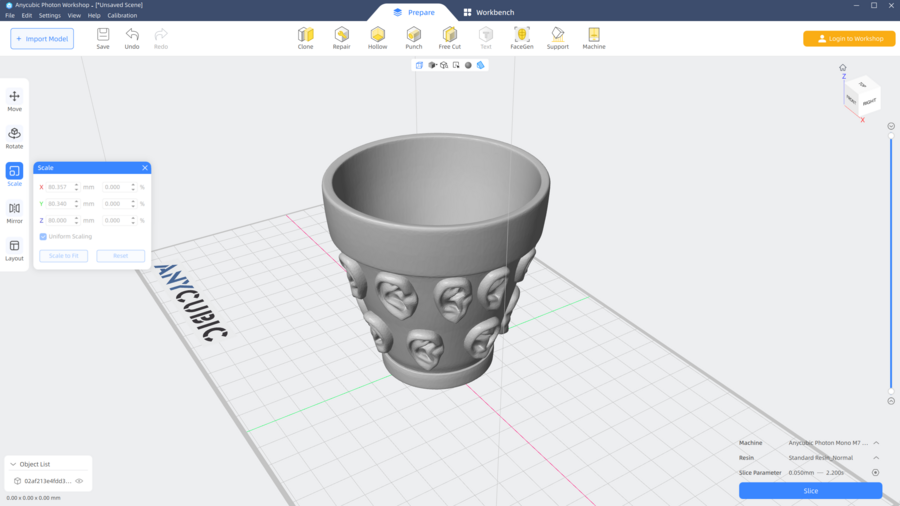The image size is (900, 506).
Task: Toggle the gray sphere shading icon
Action: [468, 65]
